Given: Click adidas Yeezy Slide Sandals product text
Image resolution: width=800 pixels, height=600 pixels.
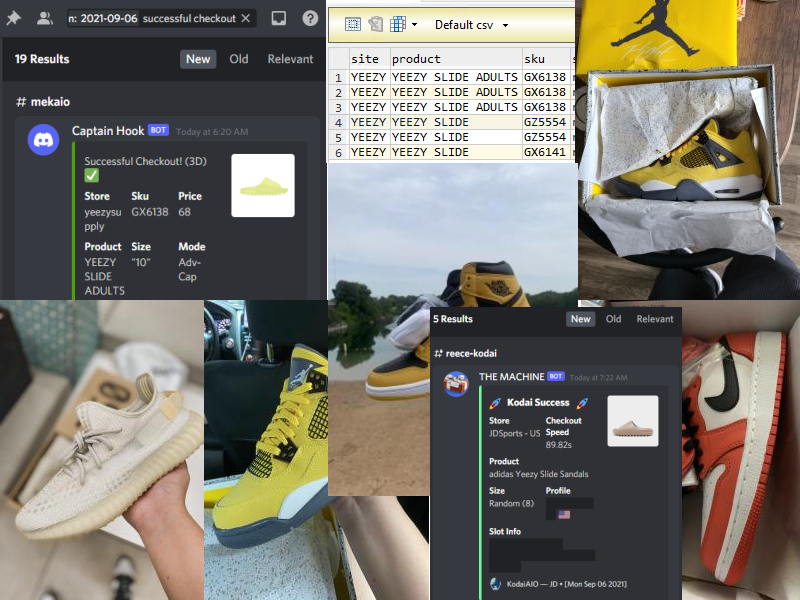Looking at the screenshot, I should click(x=538, y=474).
